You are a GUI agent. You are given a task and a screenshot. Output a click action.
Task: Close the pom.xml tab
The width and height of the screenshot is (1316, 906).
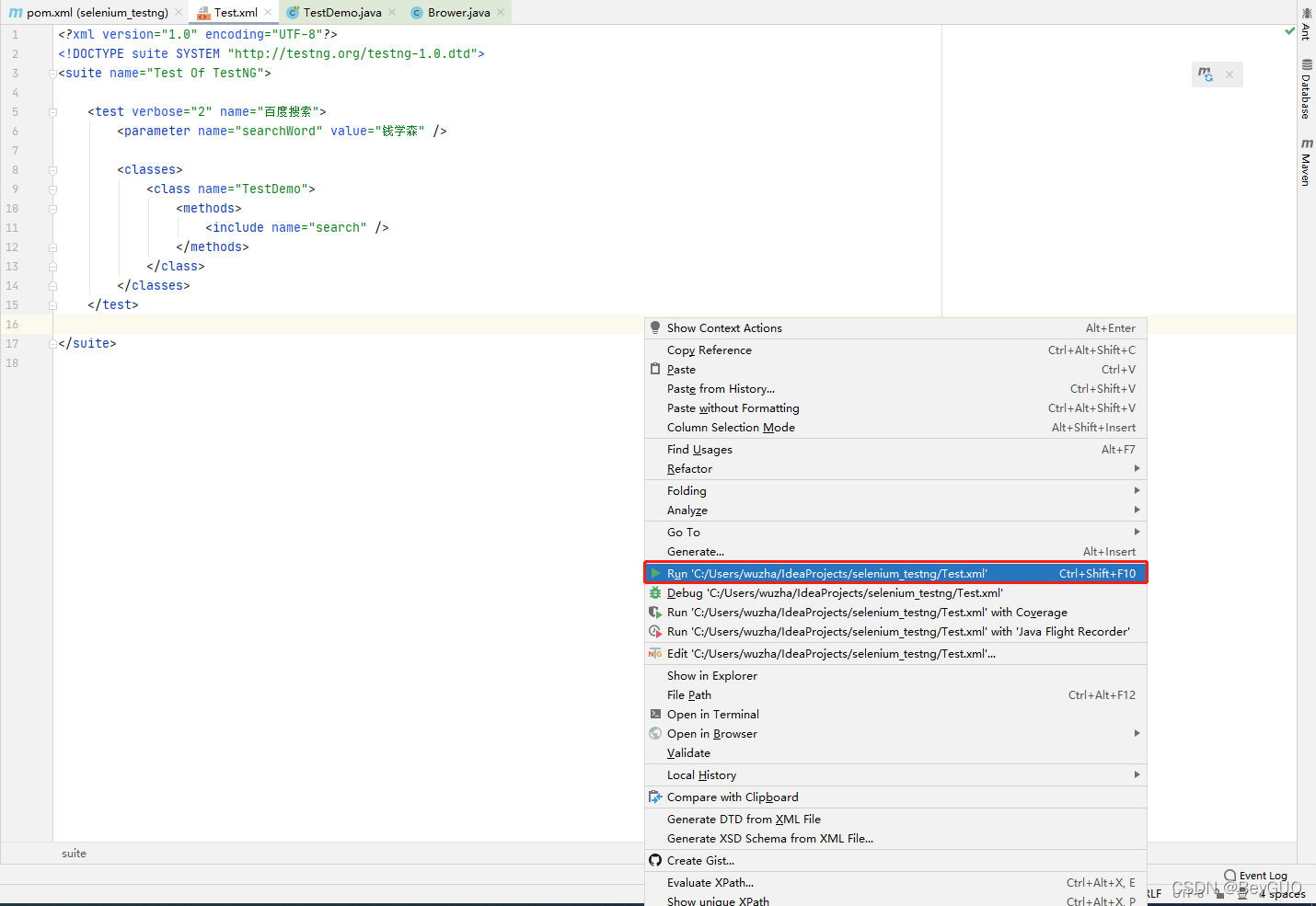(179, 13)
